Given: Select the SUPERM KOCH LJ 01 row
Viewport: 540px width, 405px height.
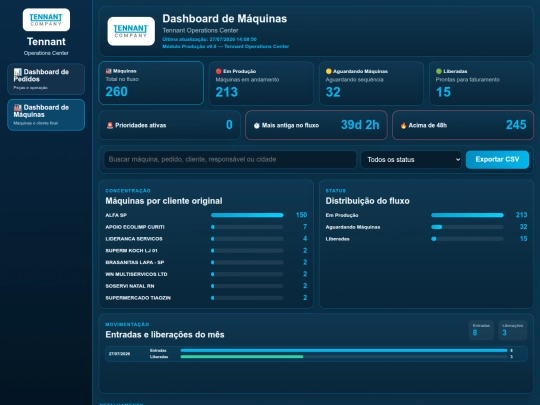Looking at the screenshot, I should tap(206, 251).
